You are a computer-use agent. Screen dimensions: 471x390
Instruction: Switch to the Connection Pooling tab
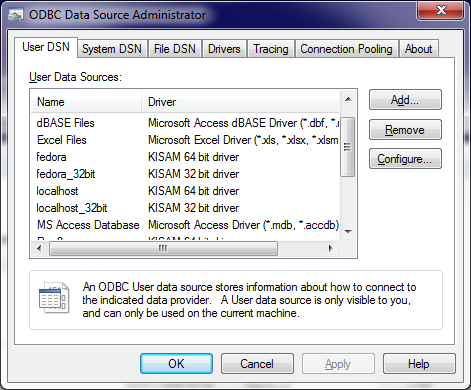point(346,49)
